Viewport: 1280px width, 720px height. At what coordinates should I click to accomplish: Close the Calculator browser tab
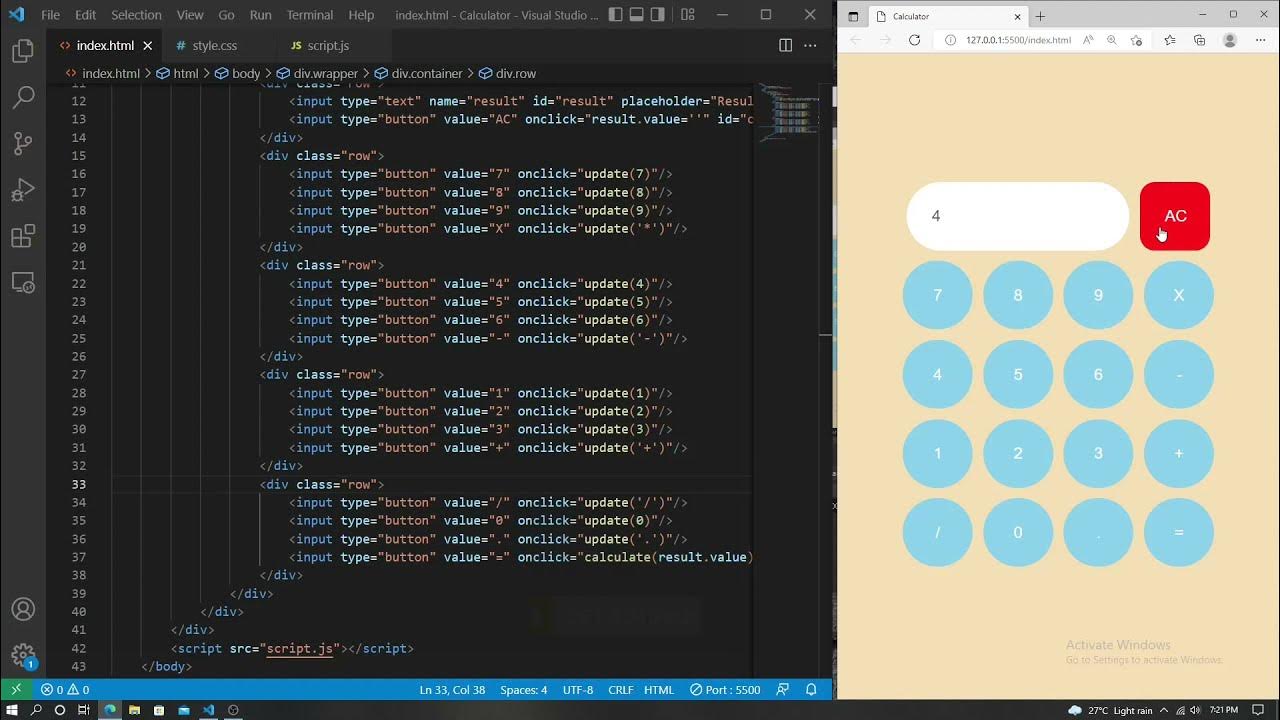pos(1018,16)
